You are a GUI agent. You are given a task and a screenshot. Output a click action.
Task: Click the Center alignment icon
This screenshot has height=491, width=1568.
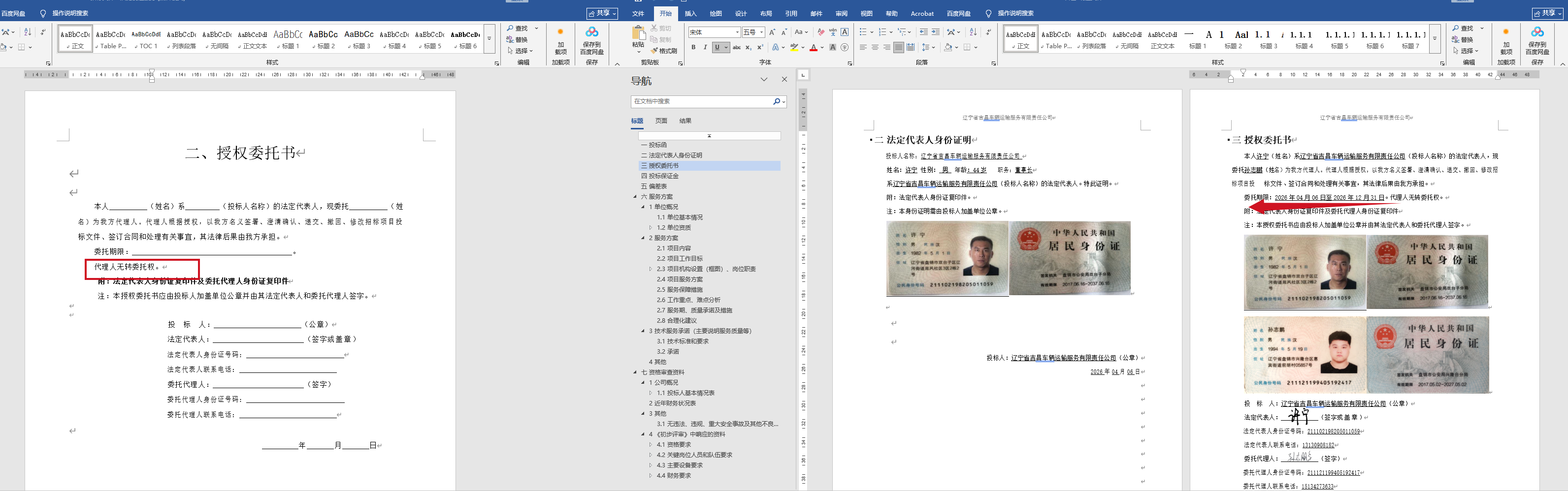tap(875, 47)
